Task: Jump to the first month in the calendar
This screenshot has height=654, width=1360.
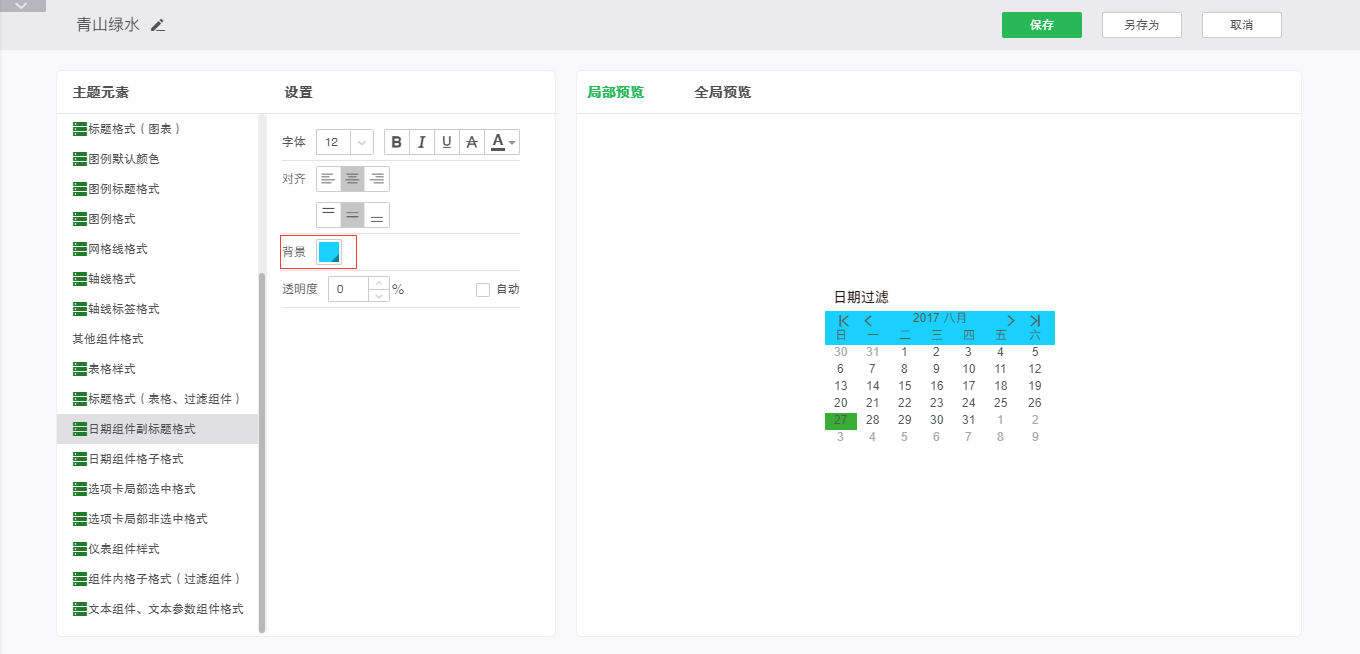Action: click(843, 320)
